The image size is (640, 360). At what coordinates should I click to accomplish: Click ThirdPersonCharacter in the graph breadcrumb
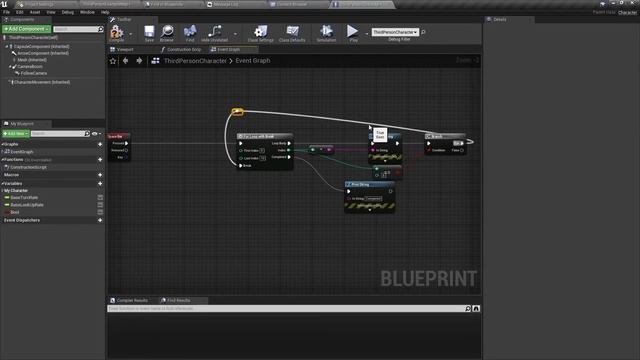[195, 61]
